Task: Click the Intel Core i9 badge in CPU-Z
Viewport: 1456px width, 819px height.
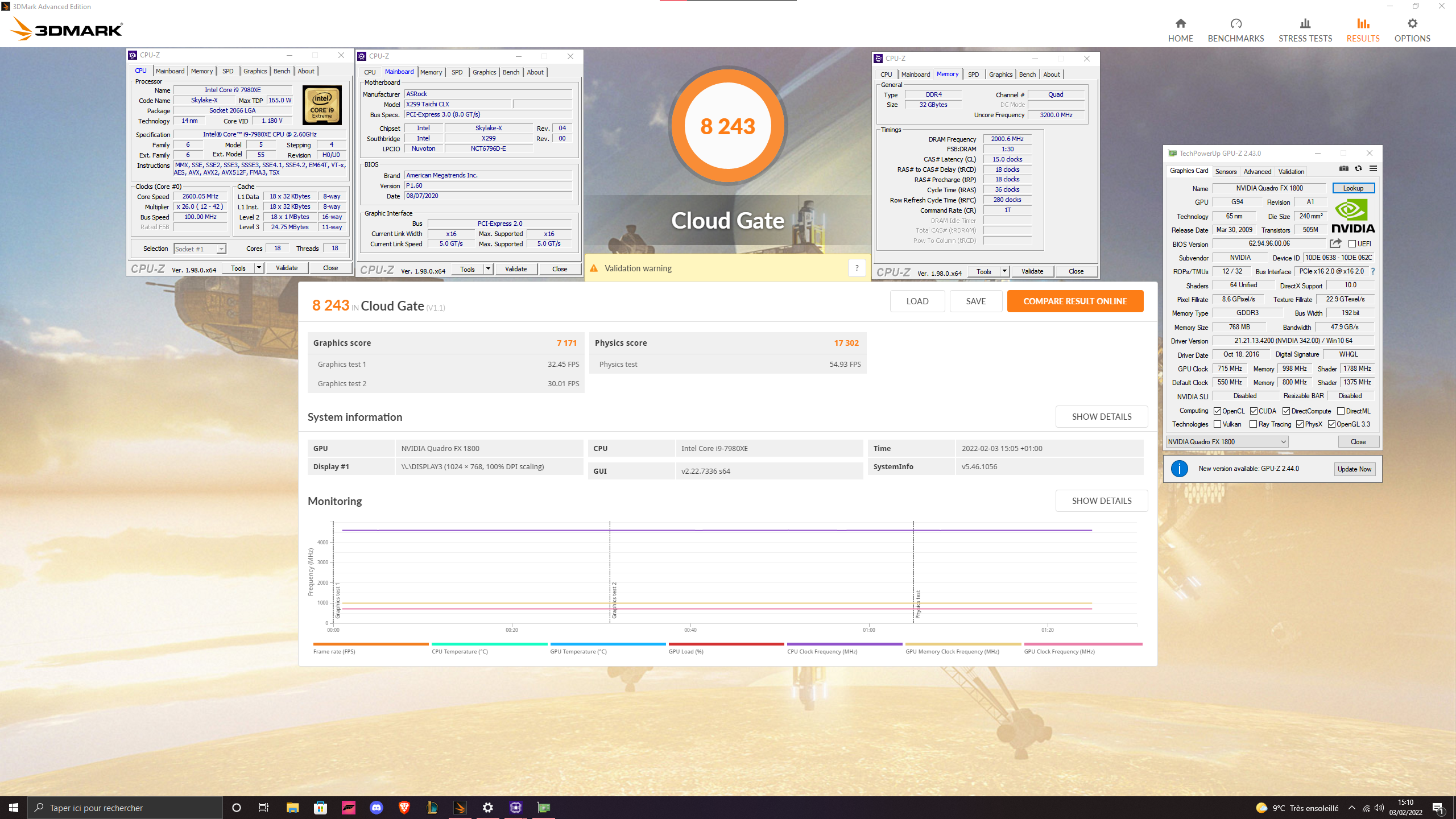Action: click(x=322, y=105)
